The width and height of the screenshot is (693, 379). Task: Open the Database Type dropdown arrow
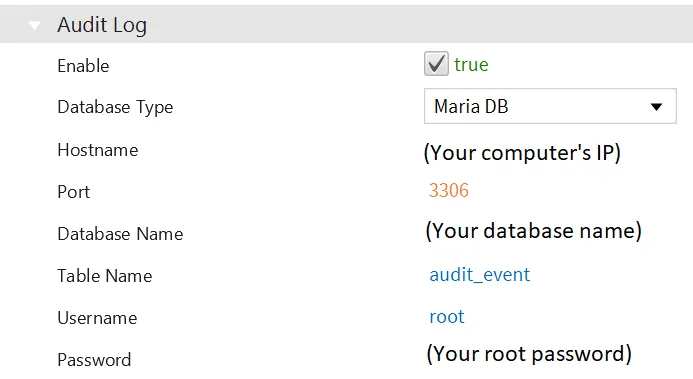click(x=656, y=106)
